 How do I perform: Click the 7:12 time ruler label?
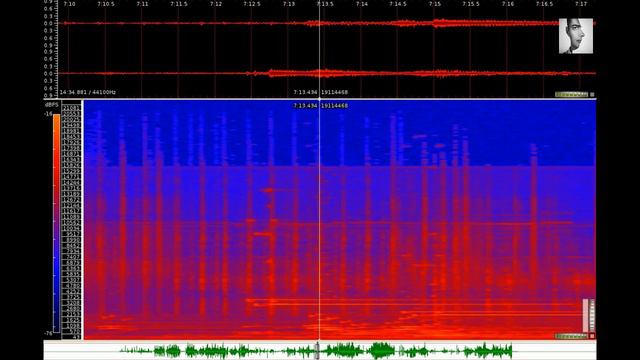click(216, 4)
